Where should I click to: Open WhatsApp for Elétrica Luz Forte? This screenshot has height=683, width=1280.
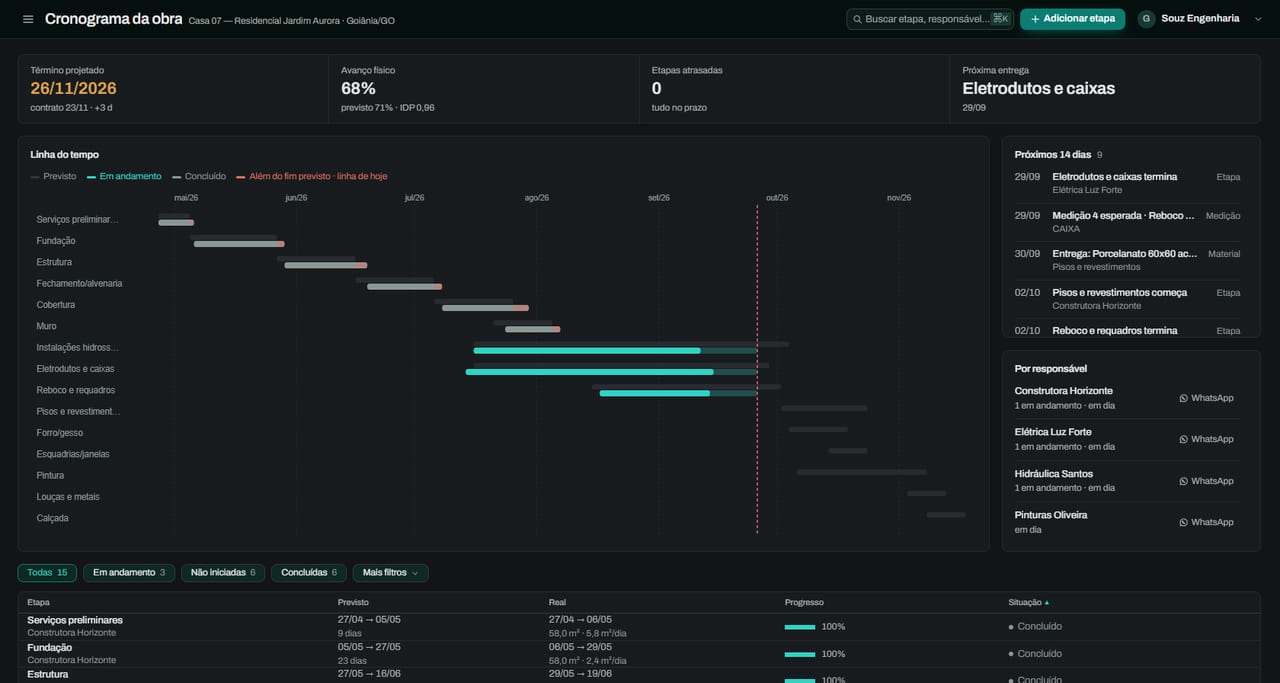click(1206, 439)
